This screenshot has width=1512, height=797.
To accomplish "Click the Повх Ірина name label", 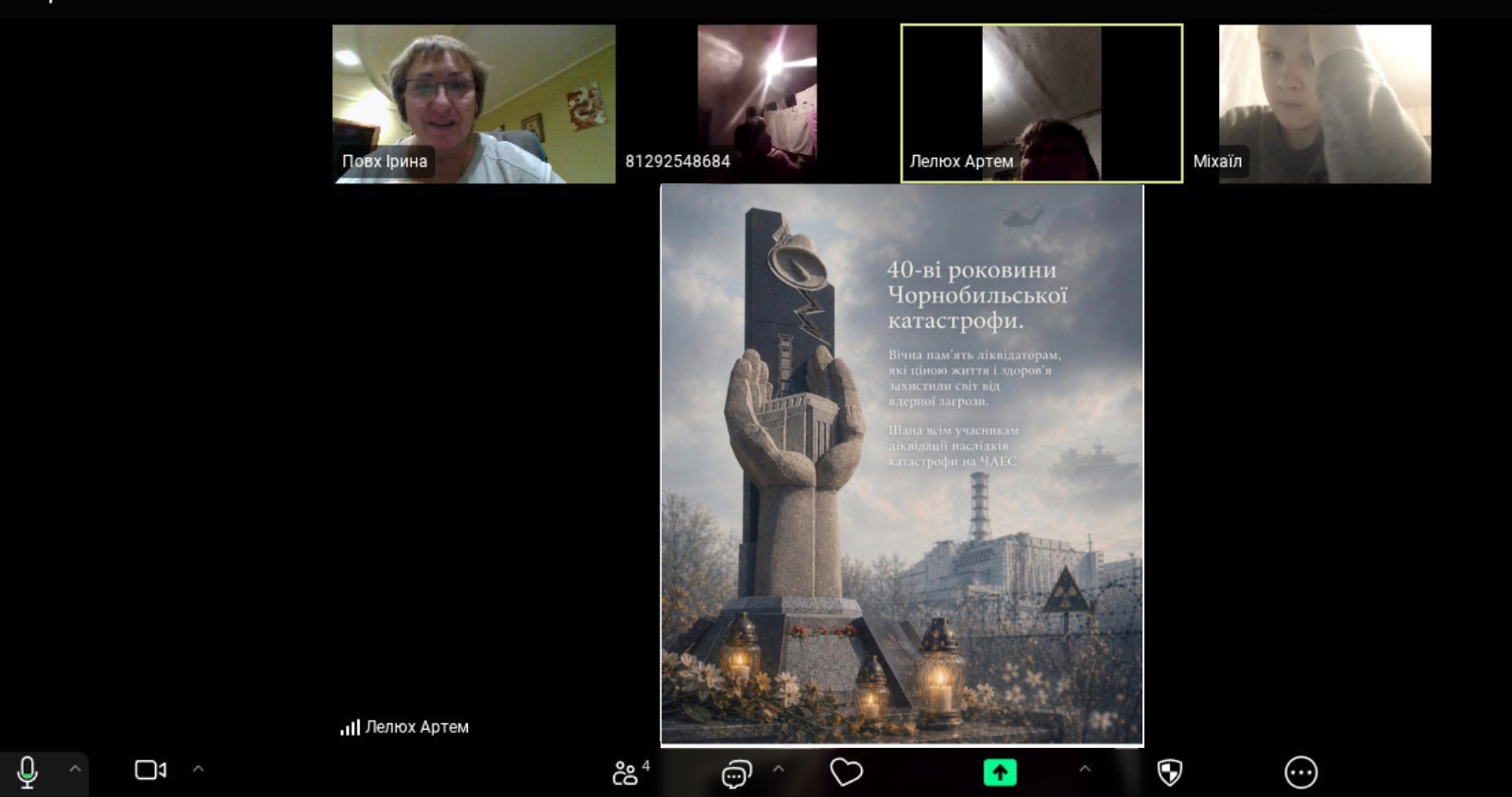I will click(x=385, y=162).
